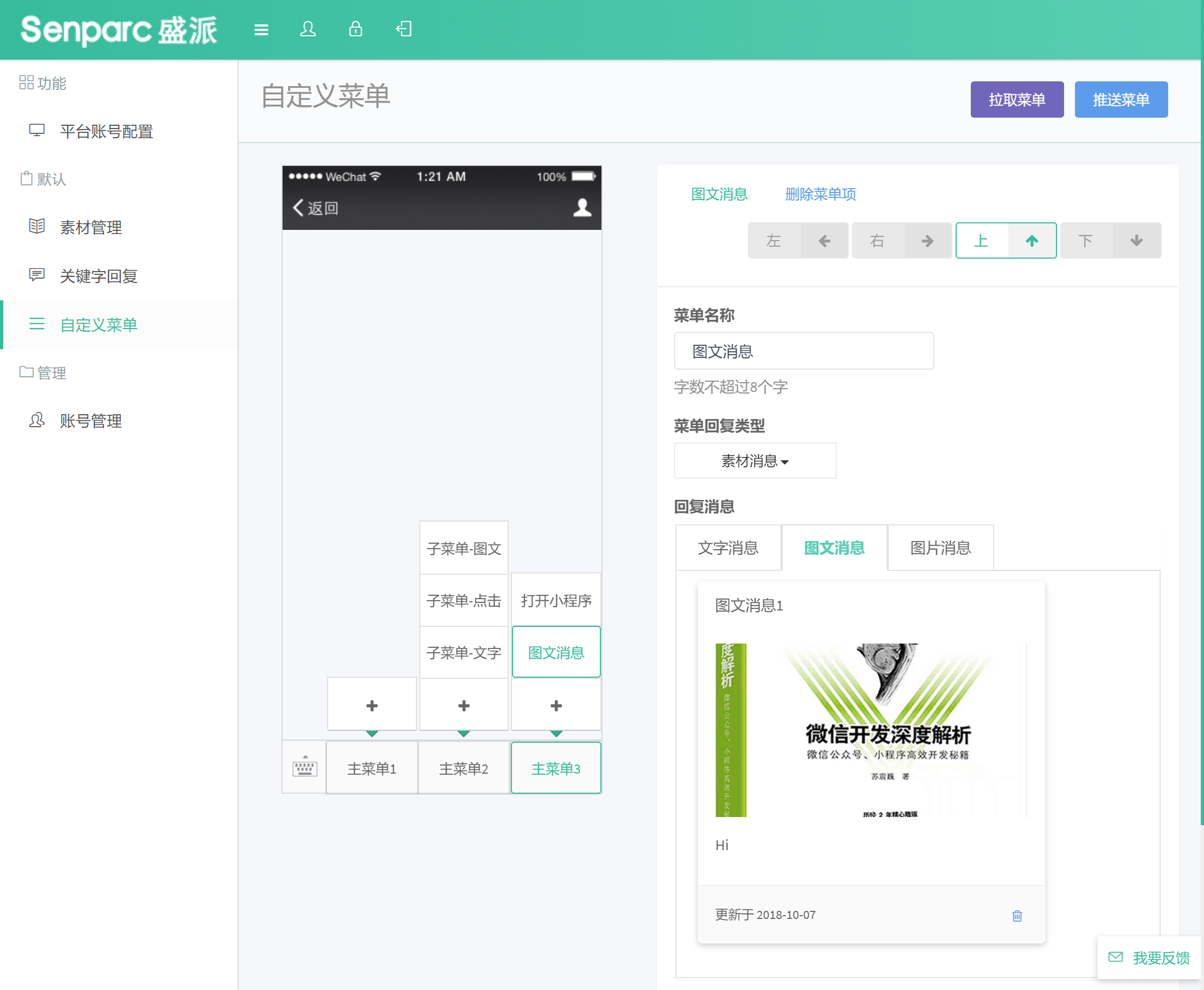The image size is (1204, 990).
Task: Open the user profile icon in header
Action: [x=308, y=29]
